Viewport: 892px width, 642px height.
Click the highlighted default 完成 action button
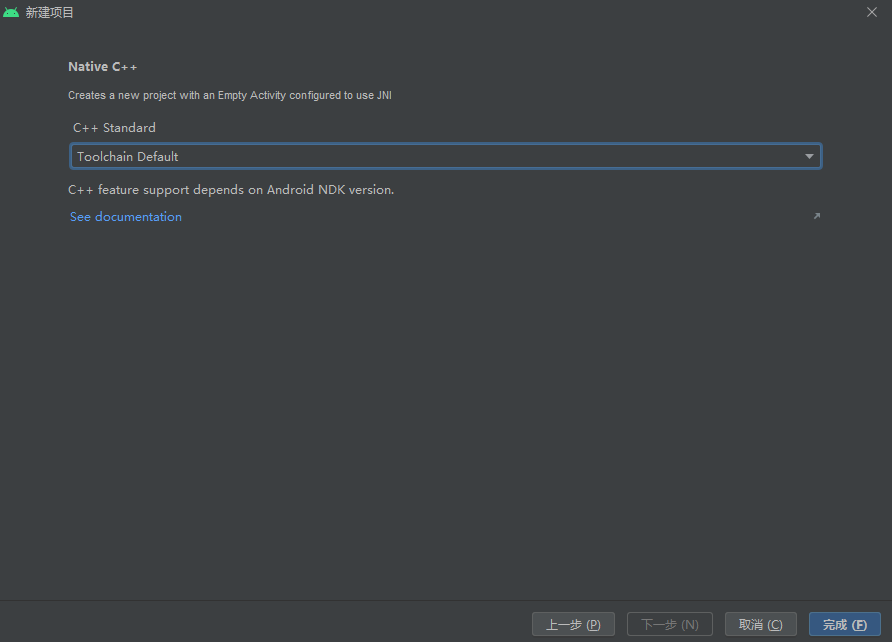tap(845, 623)
